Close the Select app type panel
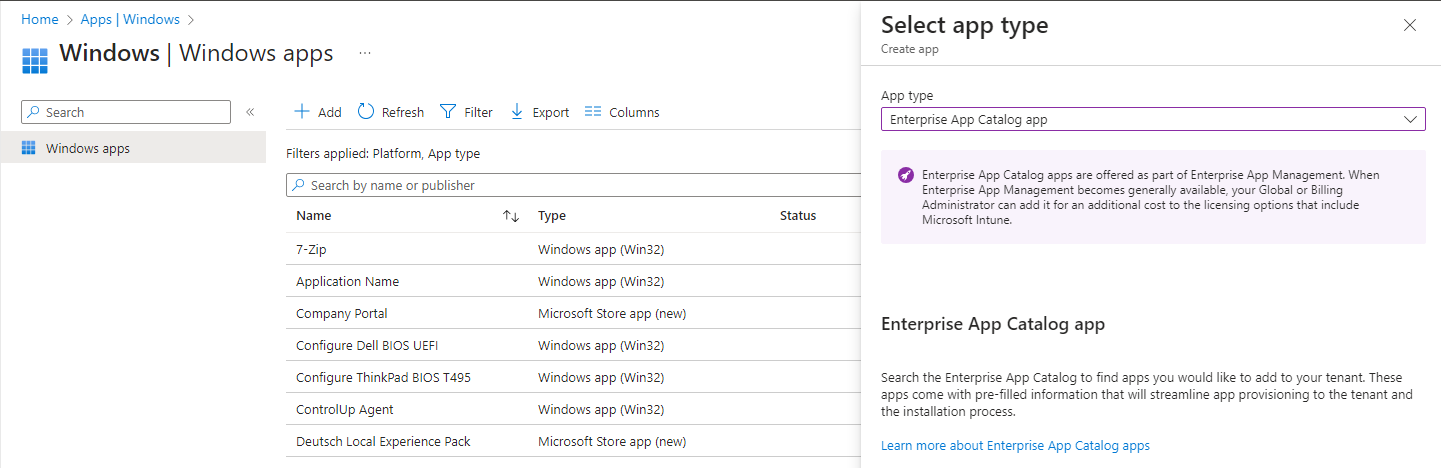This screenshot has height=468, width=1441. point(1410,25)
